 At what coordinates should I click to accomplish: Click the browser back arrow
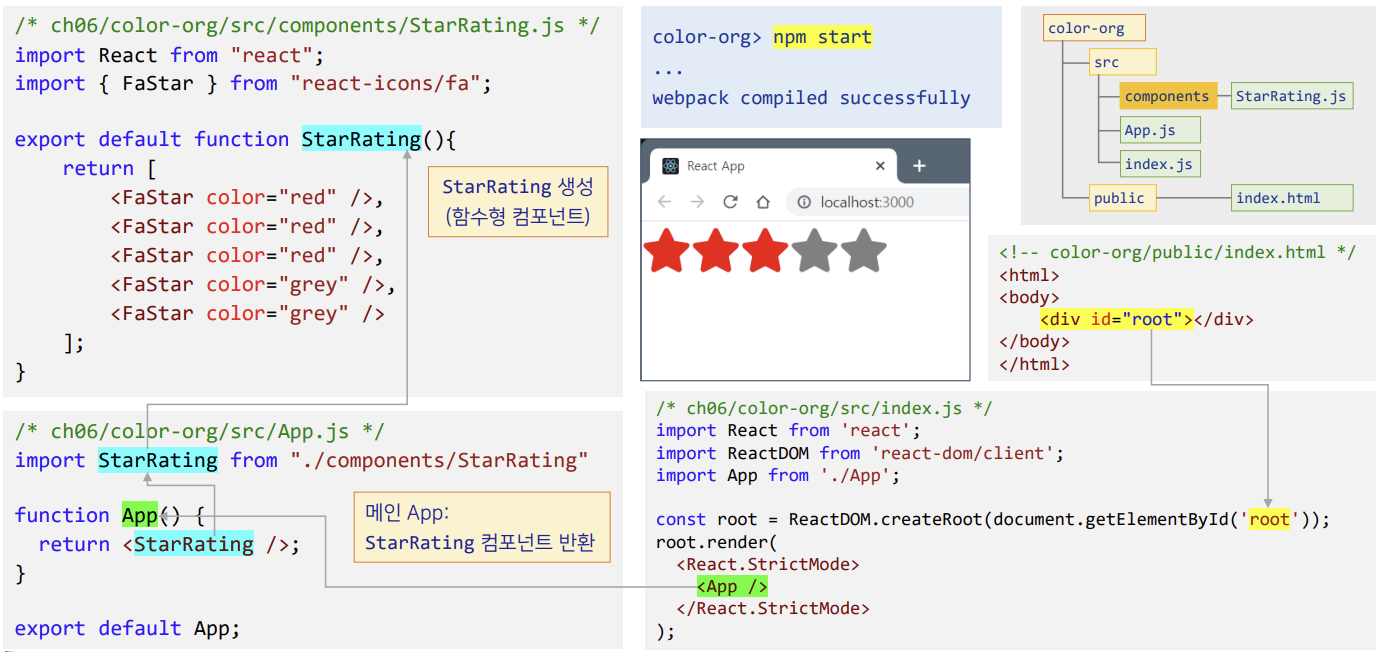(x=664, y=202)
